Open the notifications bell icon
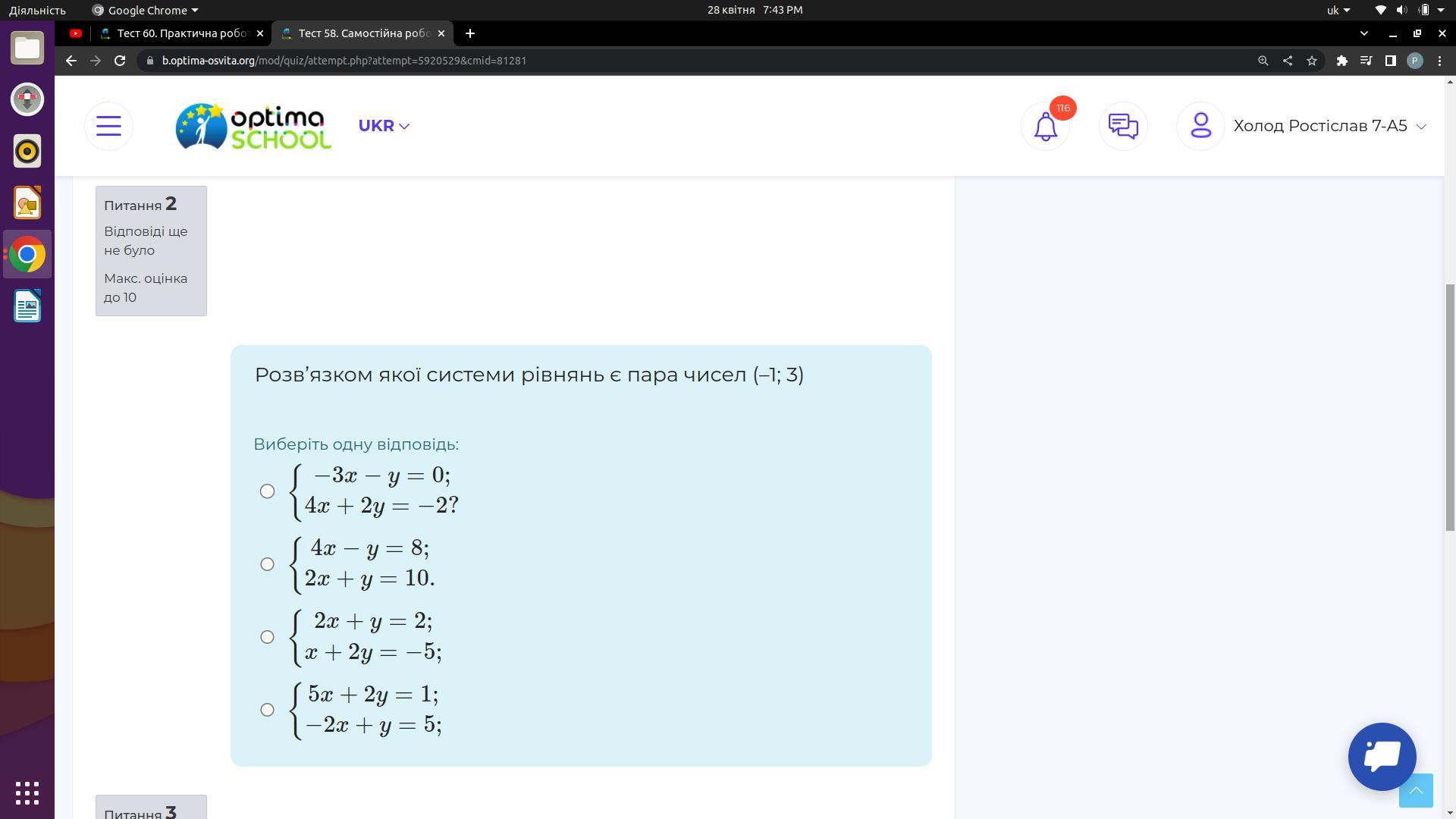The width and height of the screenshot is (1456, 819). pyautogui.click(x=1045, y=126)
